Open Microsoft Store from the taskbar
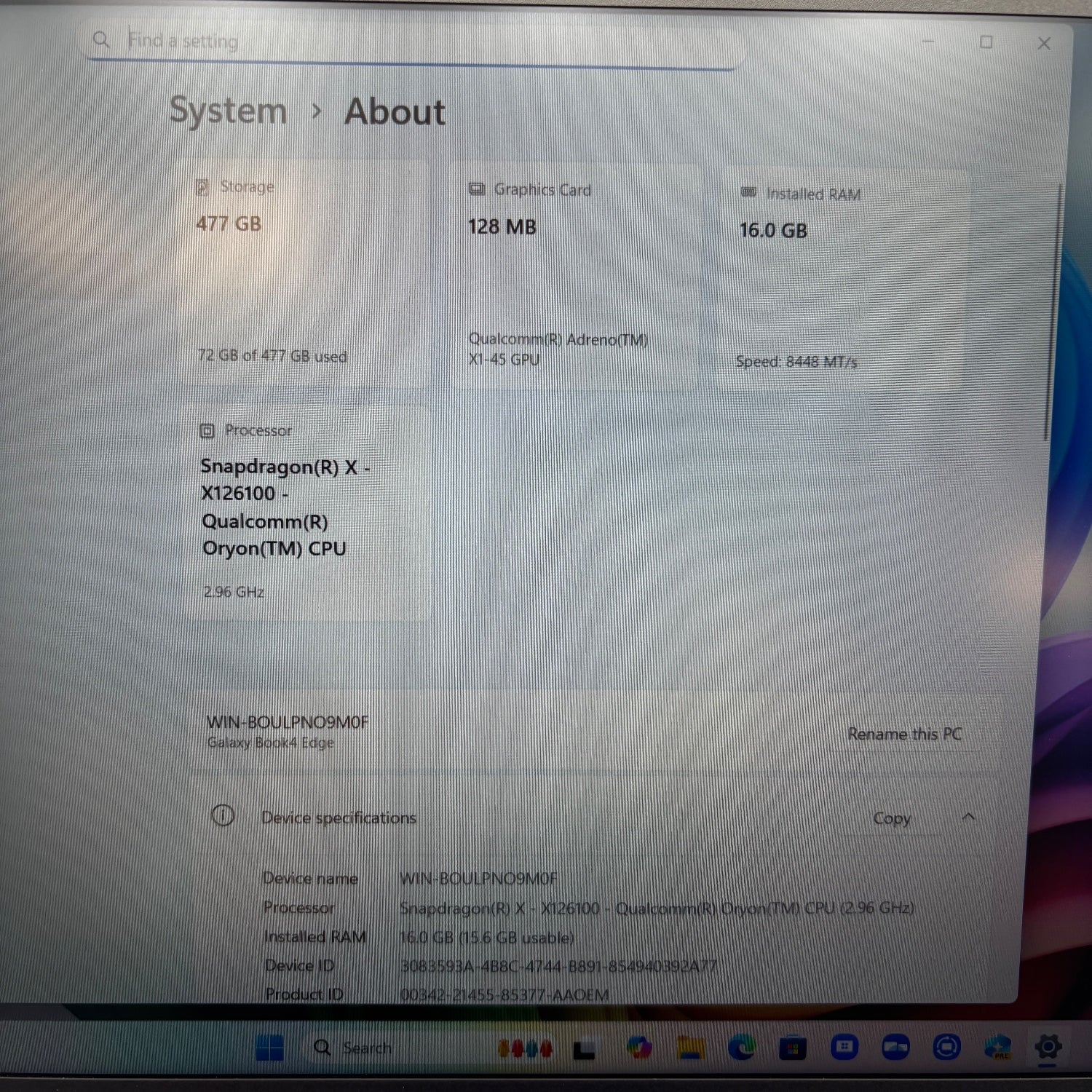Image resolution: width=1092 pixels, height=1092 pixels. (792, 1048)
